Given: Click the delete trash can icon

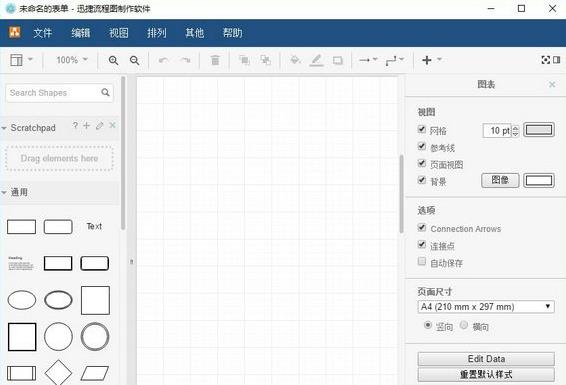Looking at the screenshot, I should click(215, 60).
